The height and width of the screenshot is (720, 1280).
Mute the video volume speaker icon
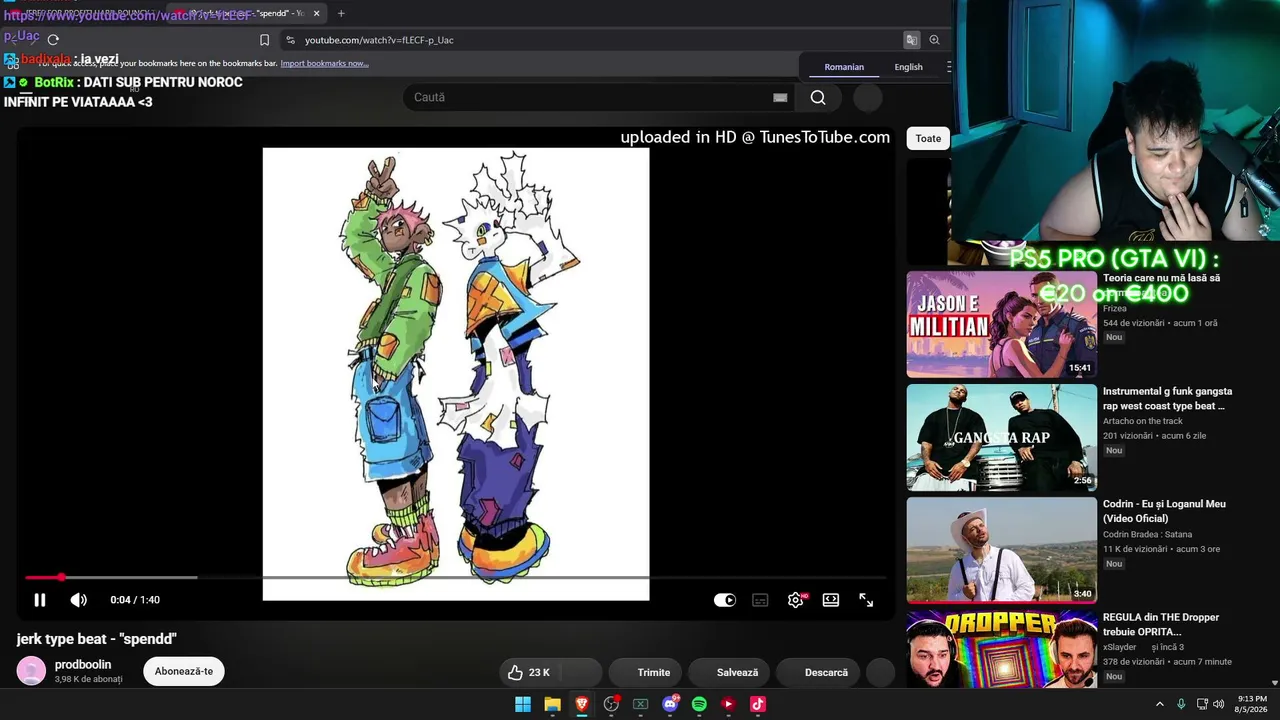coord(78,600)
